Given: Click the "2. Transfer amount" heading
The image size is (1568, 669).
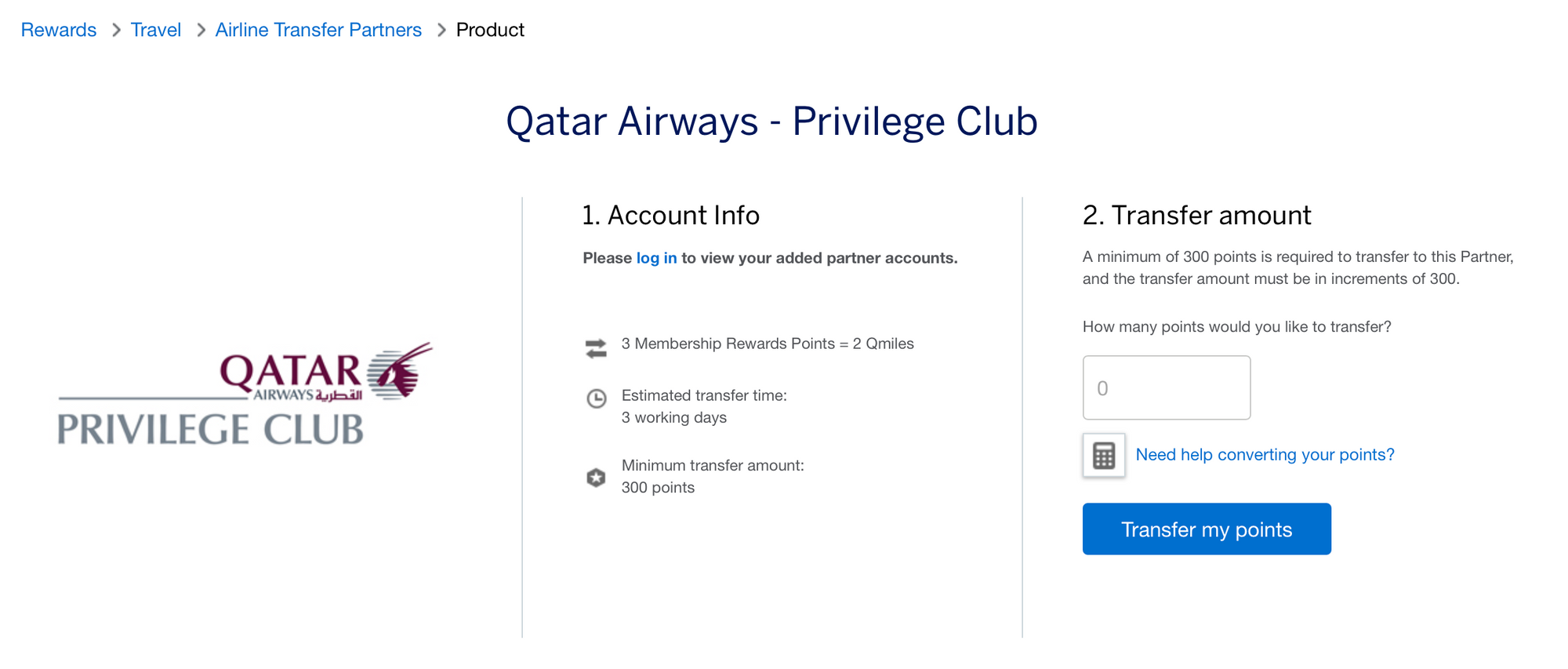Looking at the screenshot, I should (x=1196, y=215).
